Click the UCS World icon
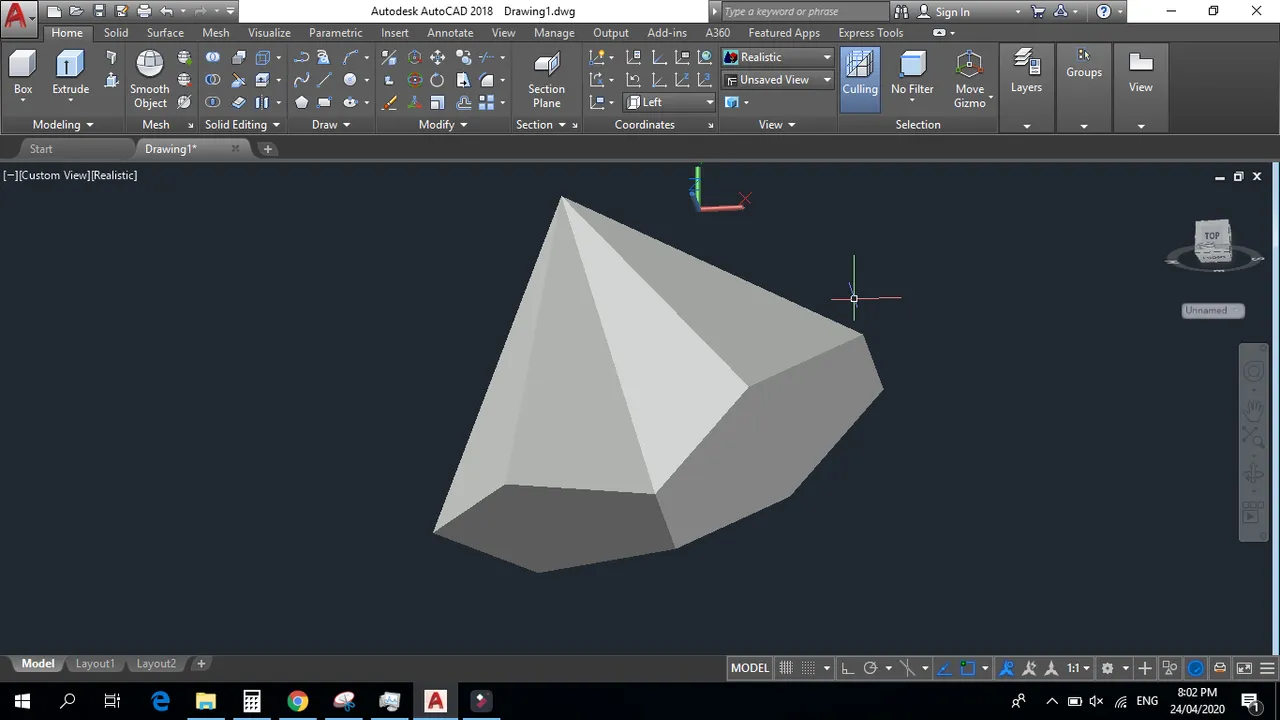The image size is (1280, 720). pos(706,57)
